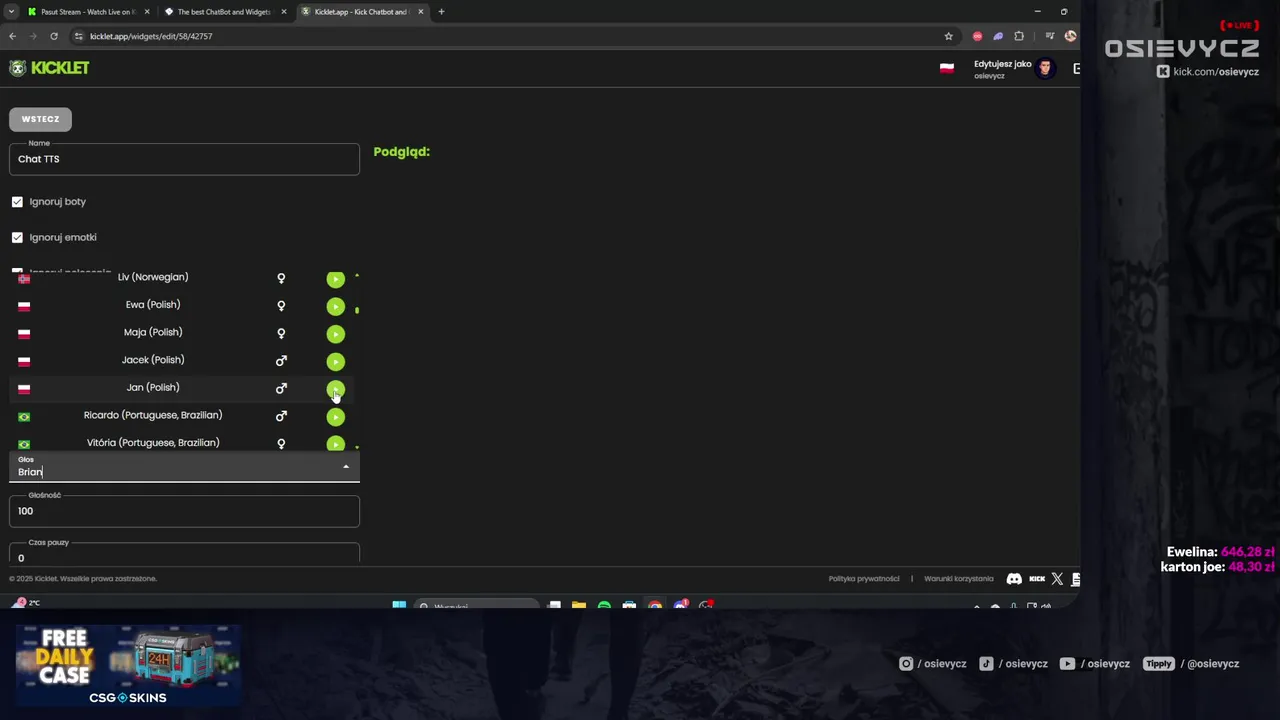1280x720 pixels.
Task: Click the voice list scrollbar thumb
Action: coord(357,310)
